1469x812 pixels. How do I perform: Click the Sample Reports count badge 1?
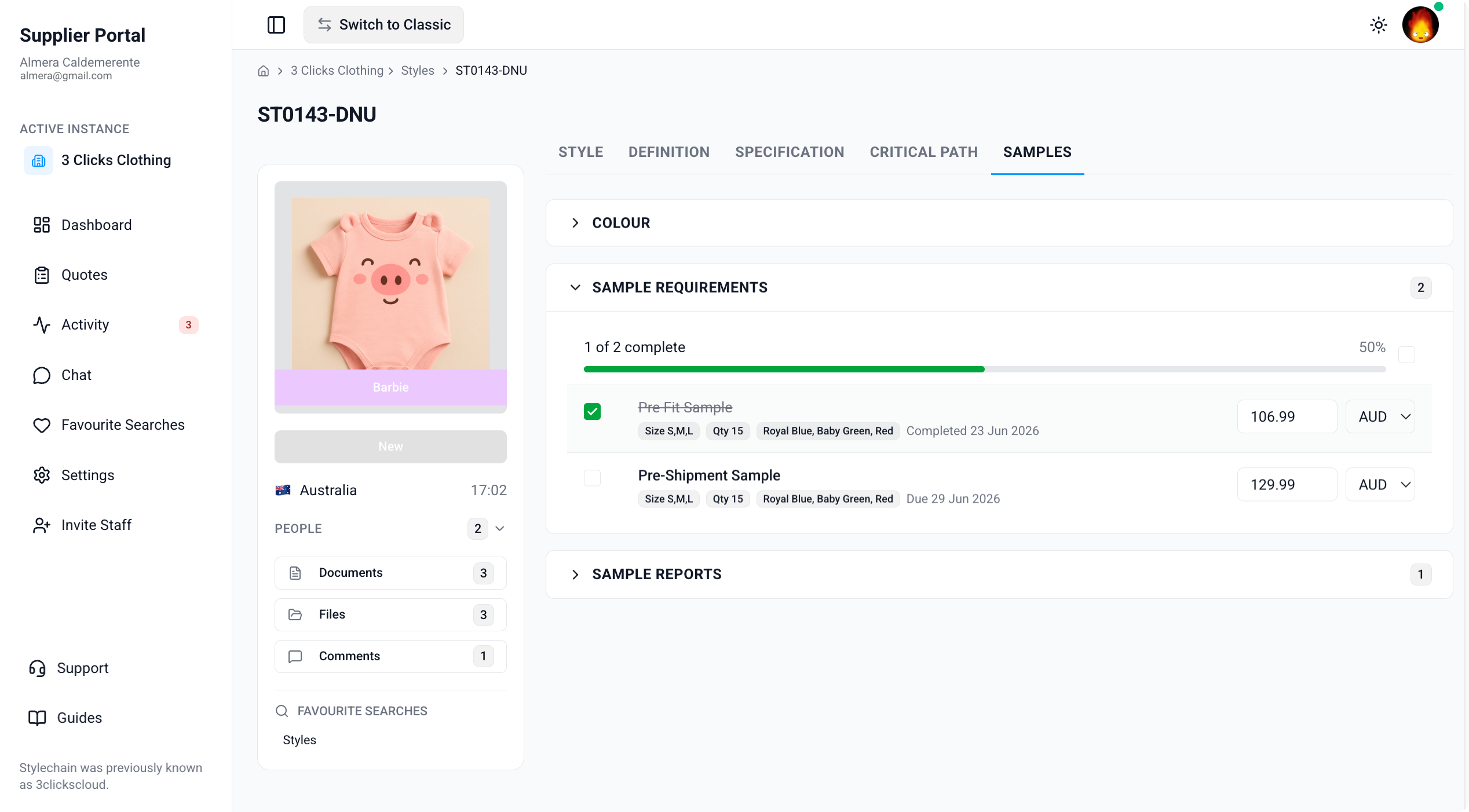click(1420, 575)
